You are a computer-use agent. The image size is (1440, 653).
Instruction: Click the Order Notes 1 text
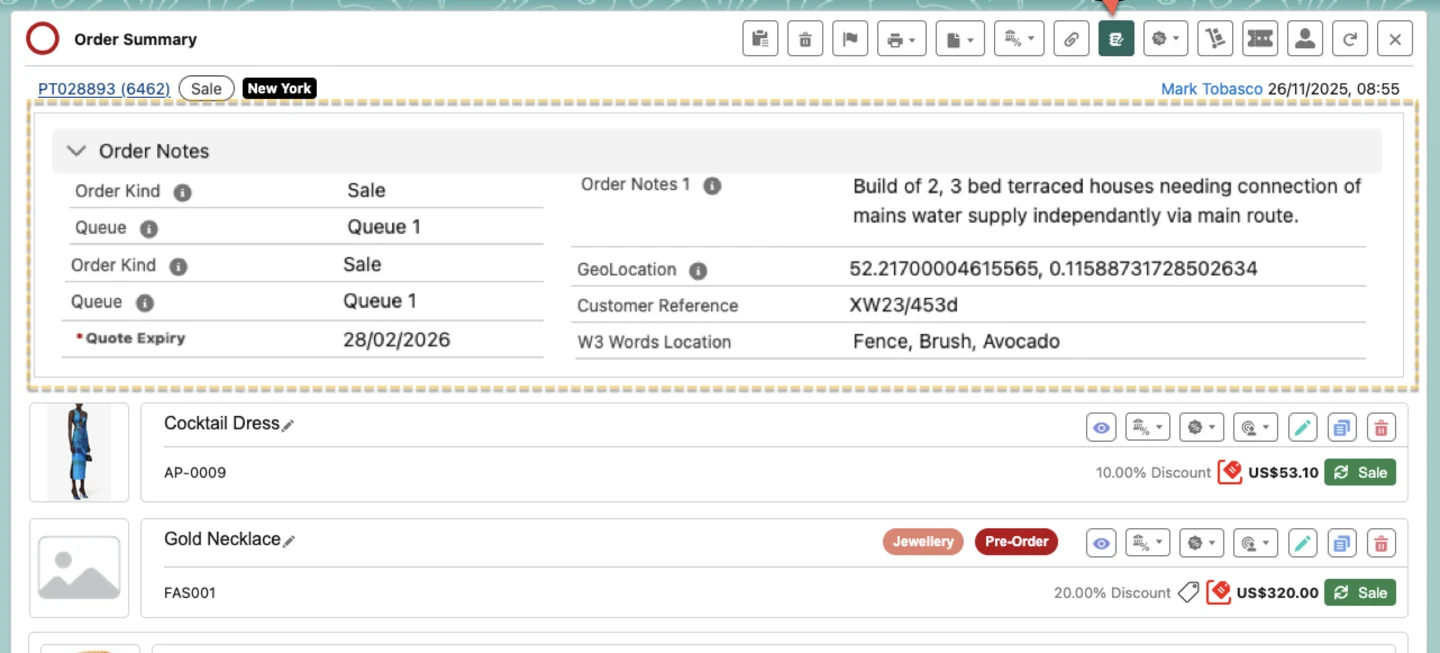tap(1107, 201)
